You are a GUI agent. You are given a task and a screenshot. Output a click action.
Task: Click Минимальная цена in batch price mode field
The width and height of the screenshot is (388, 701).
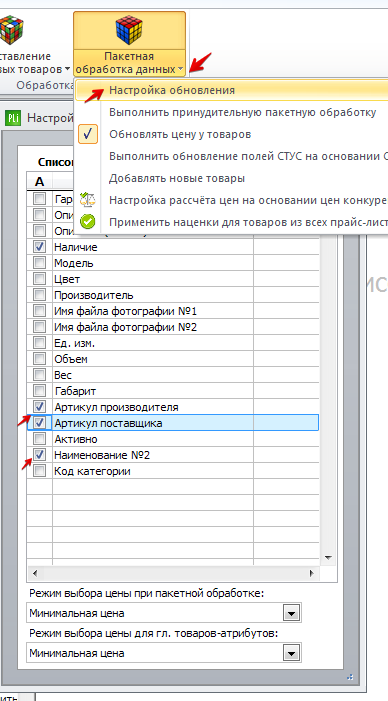pyautogui.click(x=77, y=613)
